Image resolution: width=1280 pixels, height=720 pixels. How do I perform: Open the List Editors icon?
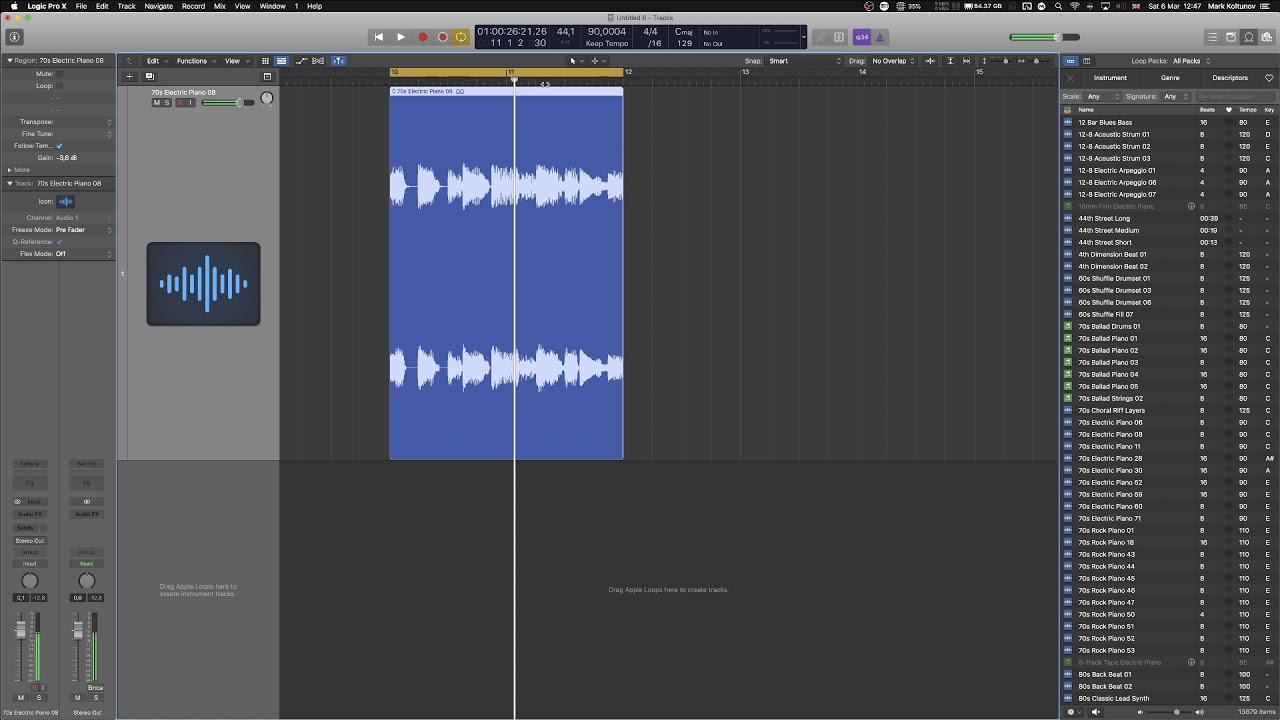point(1213,37)
